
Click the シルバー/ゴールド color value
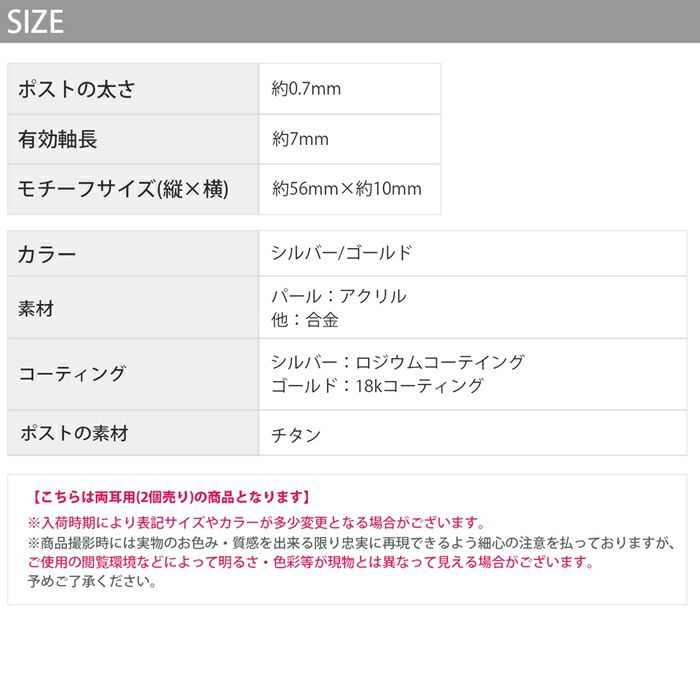(x=341, y=253)
